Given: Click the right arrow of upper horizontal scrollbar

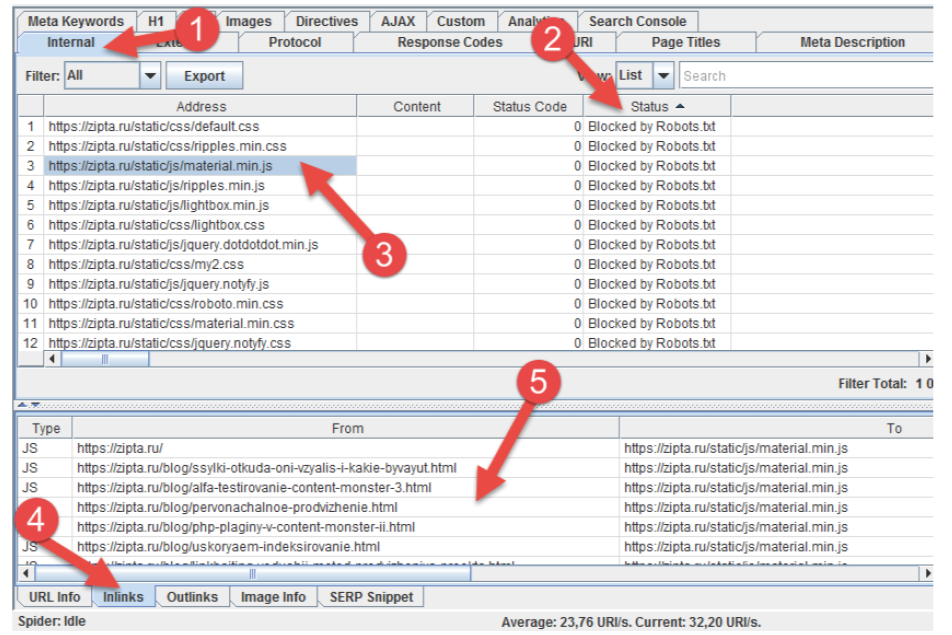Looking at the screenshot, I should (x=927, y=359).
